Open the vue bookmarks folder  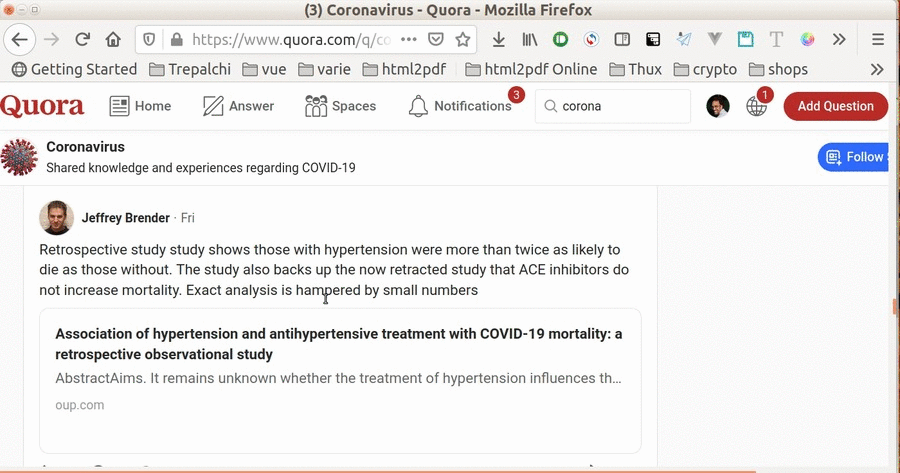pyautogui.click(x=264, y=69)
